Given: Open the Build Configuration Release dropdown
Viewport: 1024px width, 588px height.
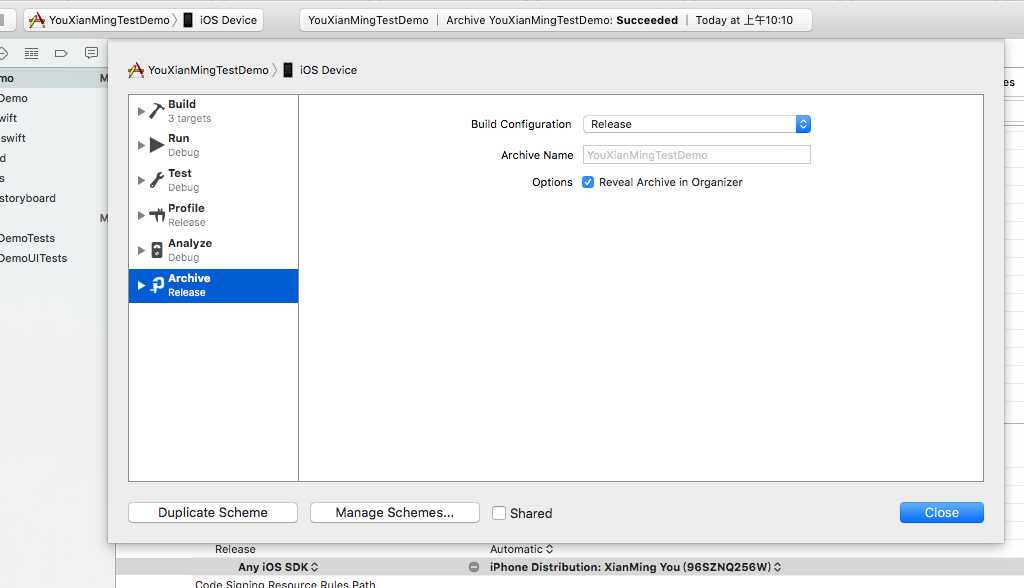Looking at the screenshot, I should tap(697, 124).
